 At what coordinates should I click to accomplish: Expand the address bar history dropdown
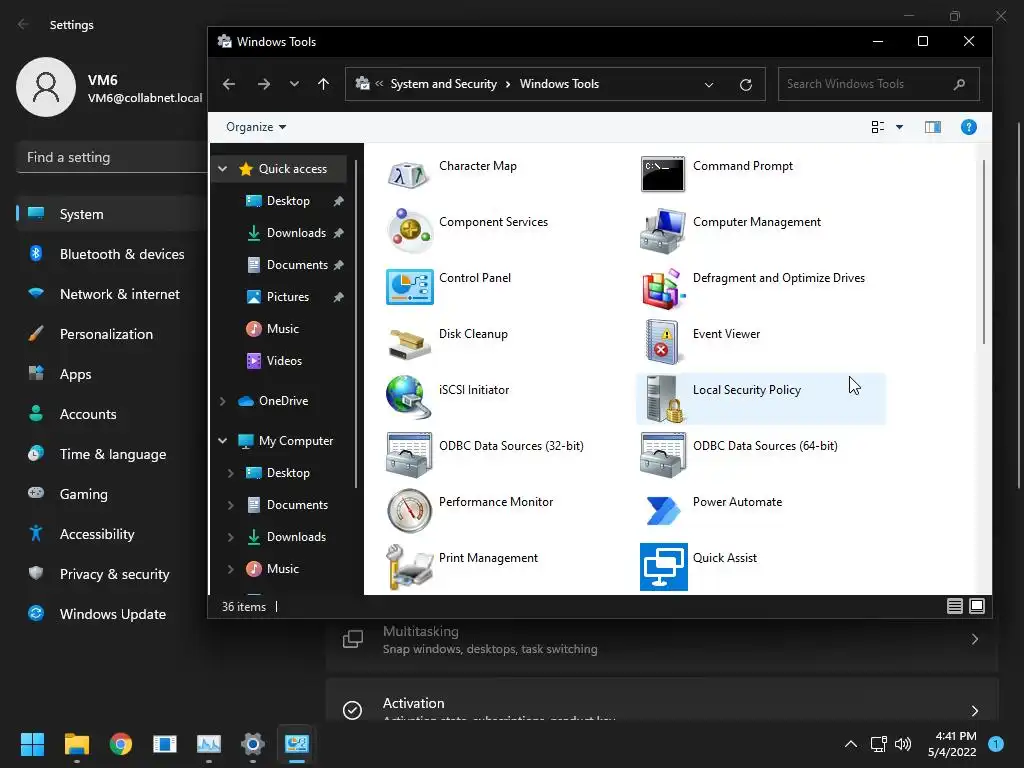(709, 84)
